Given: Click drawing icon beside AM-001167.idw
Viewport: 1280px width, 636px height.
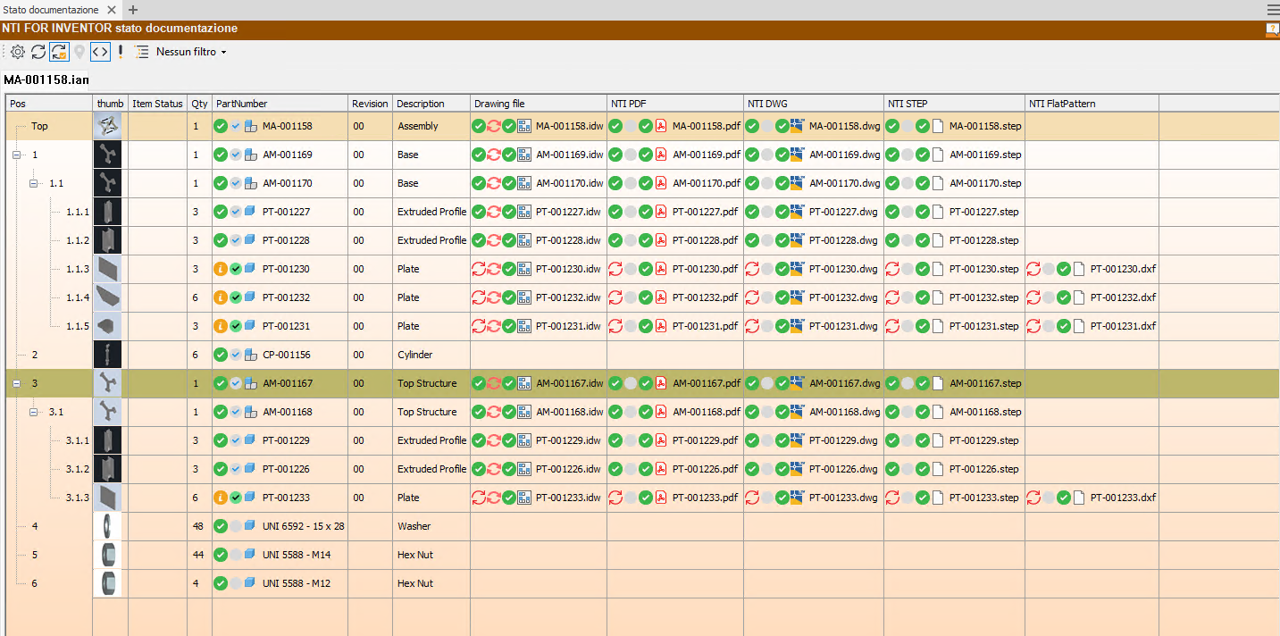Looking at the screenshot, I should (x=524, y=383).
